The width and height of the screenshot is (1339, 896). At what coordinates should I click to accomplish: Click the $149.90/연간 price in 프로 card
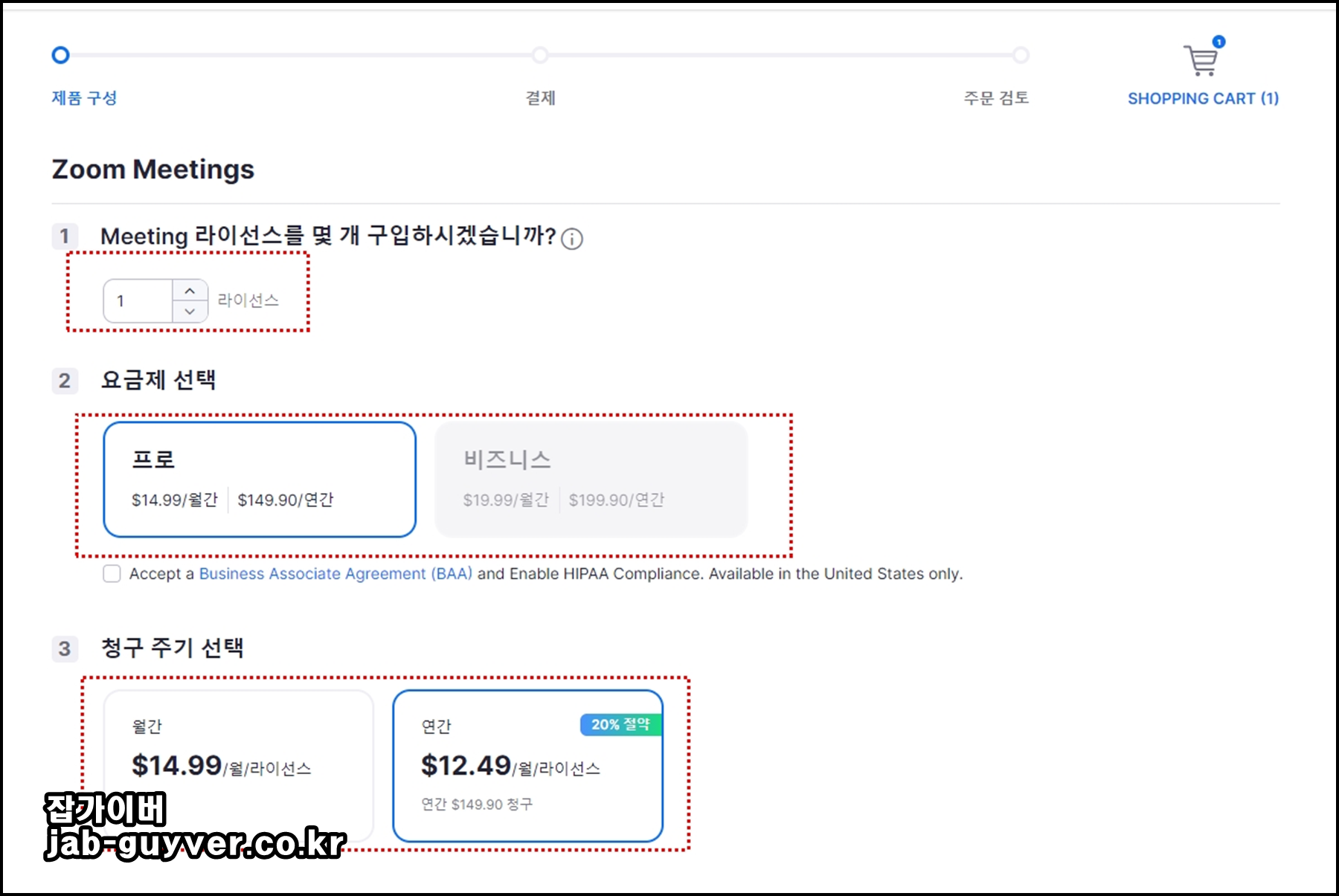tap(286, 500)
